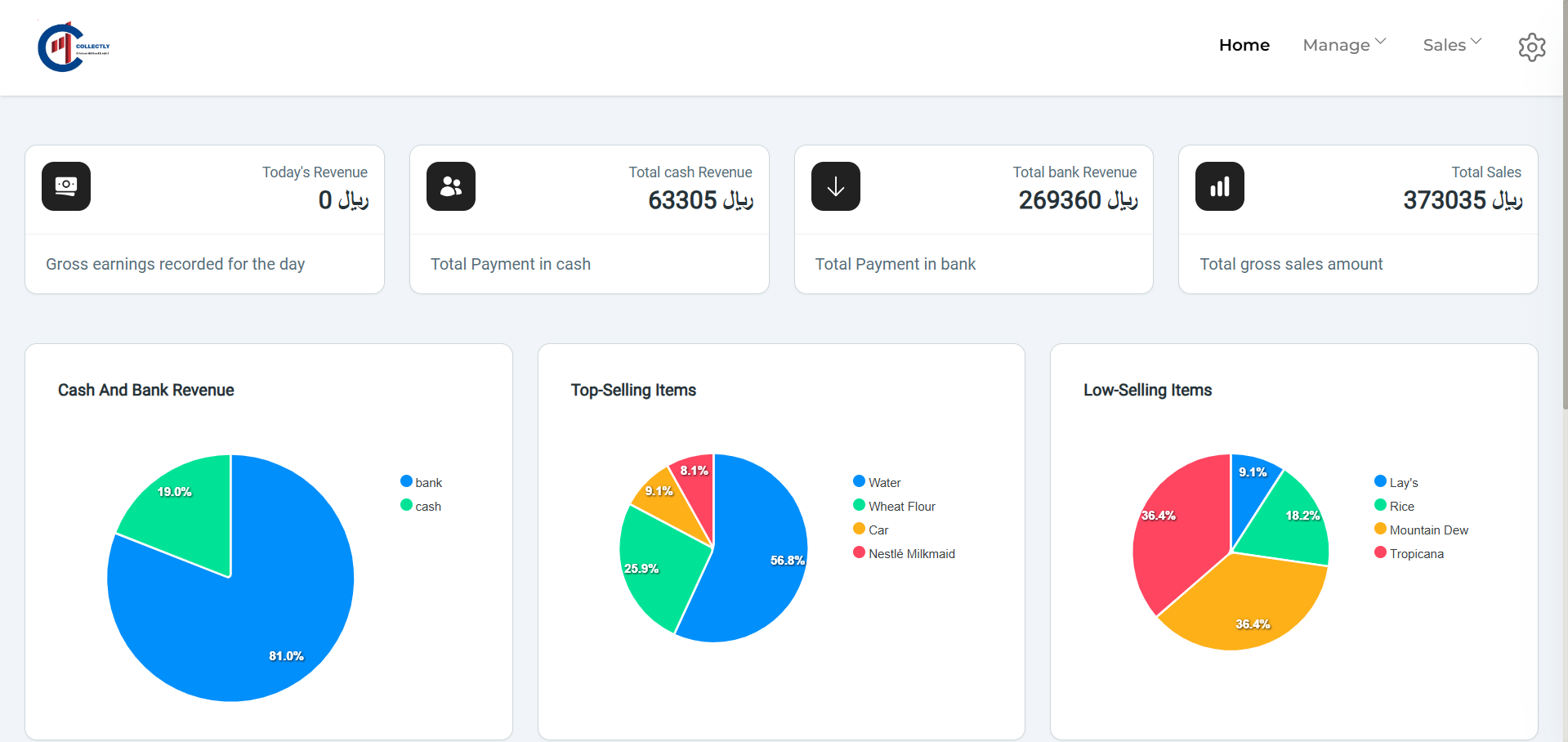Toggle Nestlé Milkmaid series in legend
This screenshot has width=1568, height=742.
point(904,553)
